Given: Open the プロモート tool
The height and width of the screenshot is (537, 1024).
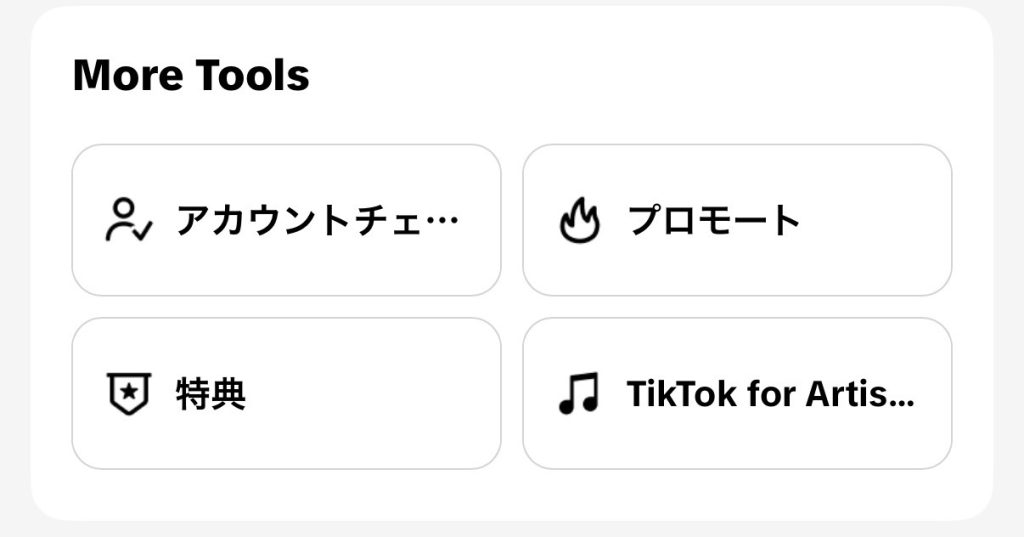Looking at the screenshot, I should 737,220.
